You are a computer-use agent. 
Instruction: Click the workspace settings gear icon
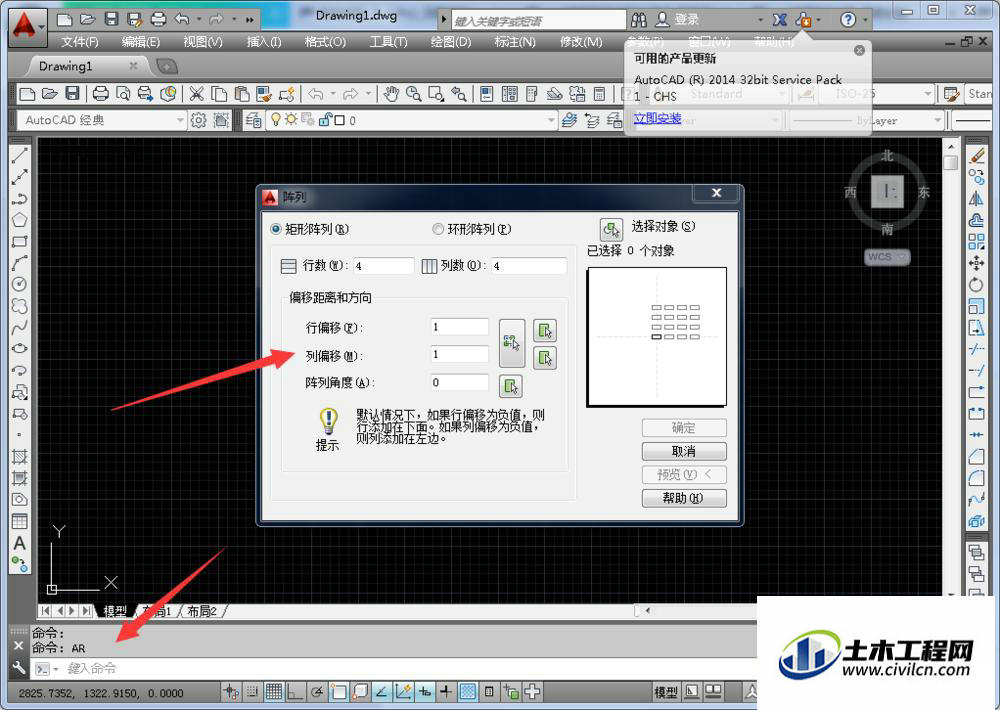pyautogui.click(x=198, y=120)
